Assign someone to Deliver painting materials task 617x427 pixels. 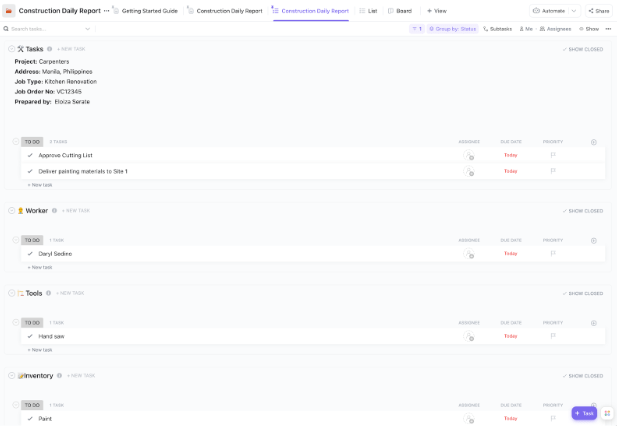tap(469, 171)
